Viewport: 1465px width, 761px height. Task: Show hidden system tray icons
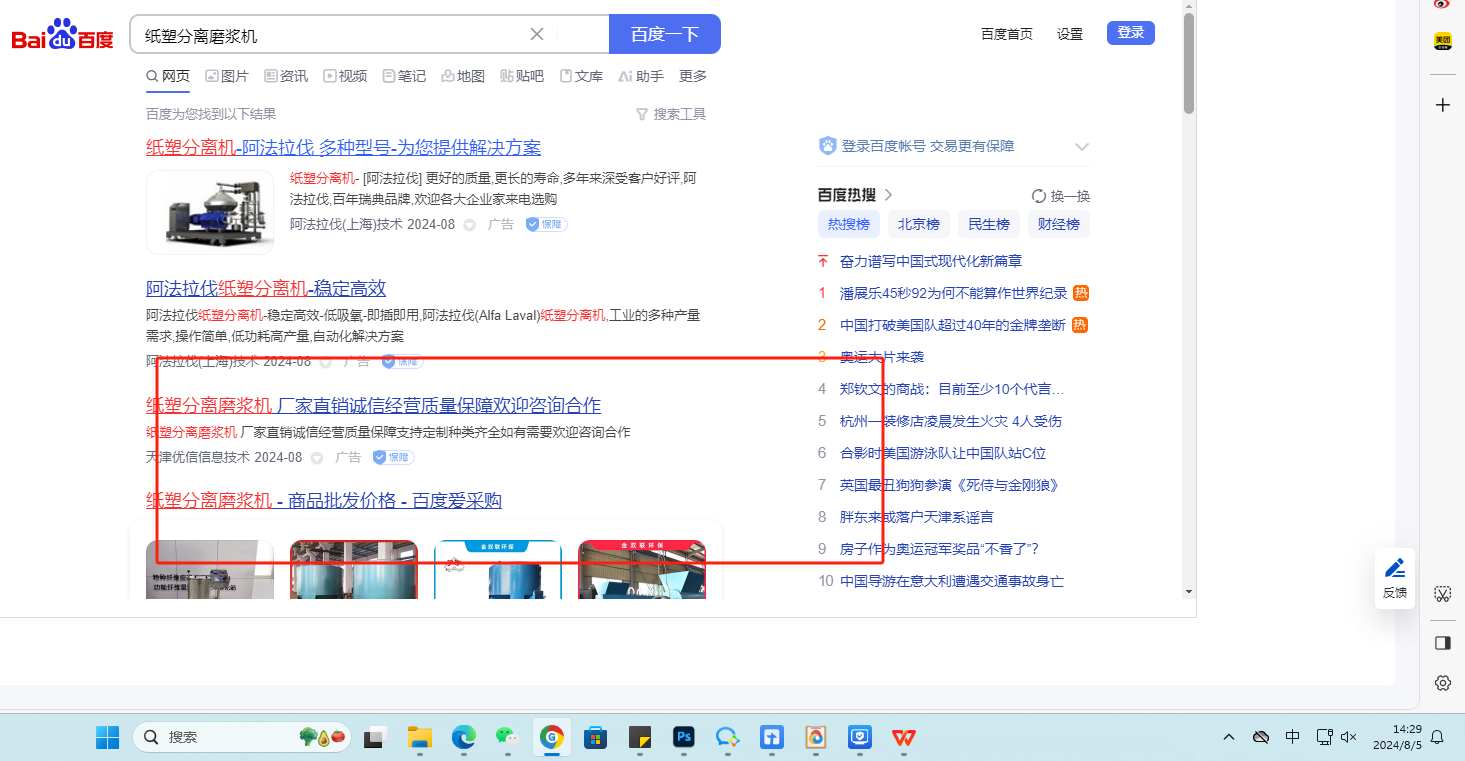click(1228, 737)
